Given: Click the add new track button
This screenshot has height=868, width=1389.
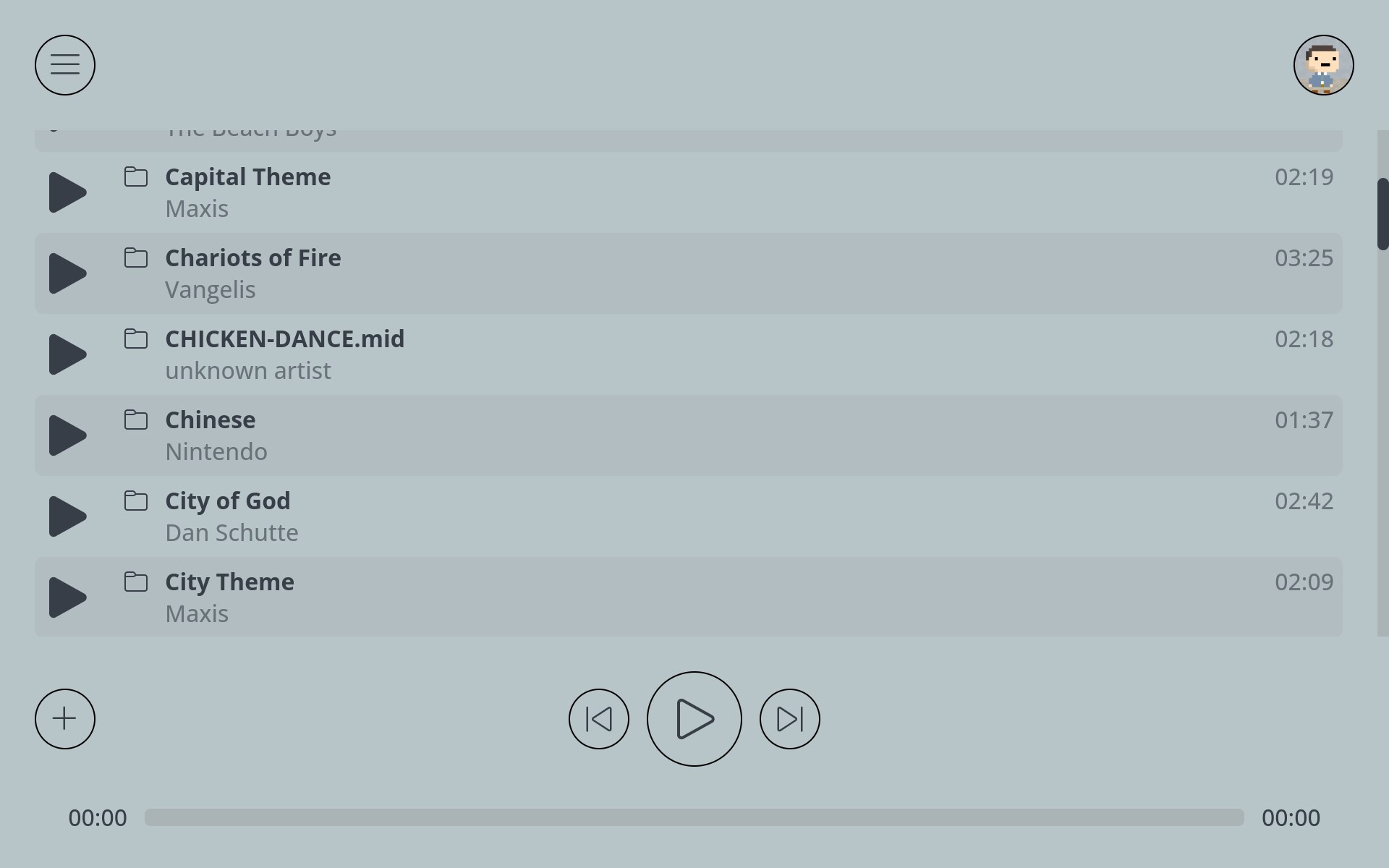Looking at the screenshot, I should pyautogui.click(x=64, y=718).
